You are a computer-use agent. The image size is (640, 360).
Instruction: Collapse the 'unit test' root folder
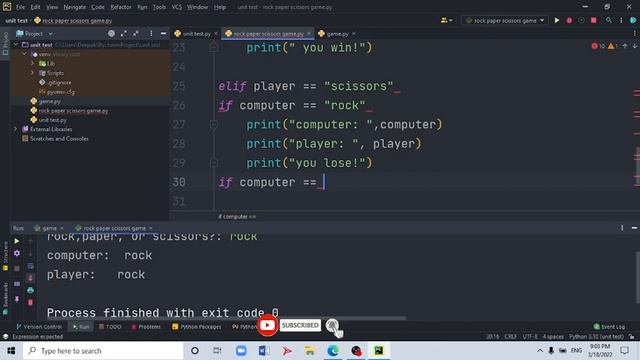16,44
